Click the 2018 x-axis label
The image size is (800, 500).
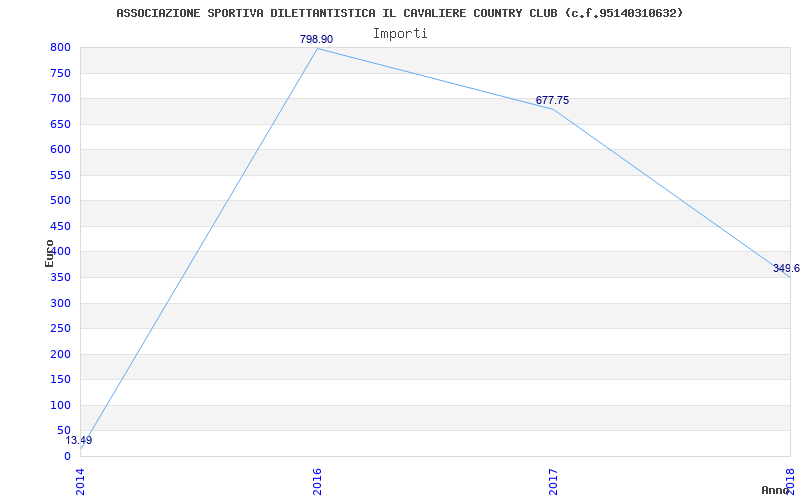(790, 480)
